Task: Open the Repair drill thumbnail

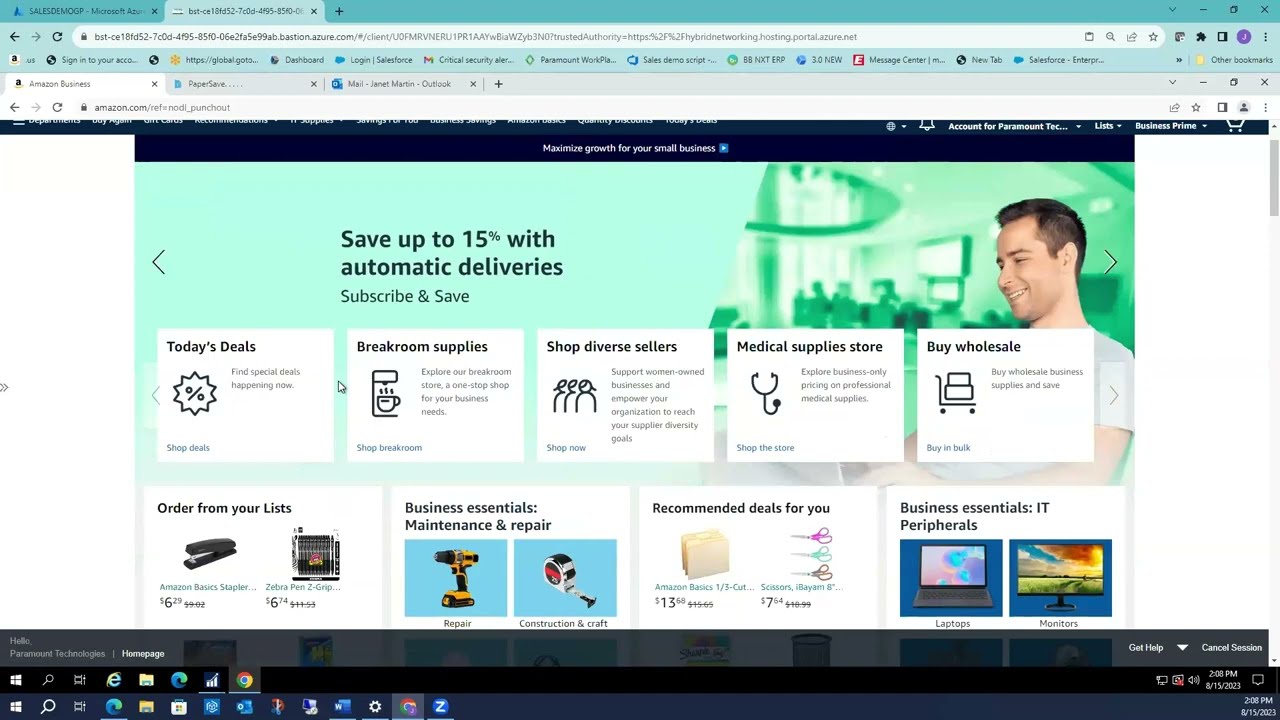Action: click(456, 578)
